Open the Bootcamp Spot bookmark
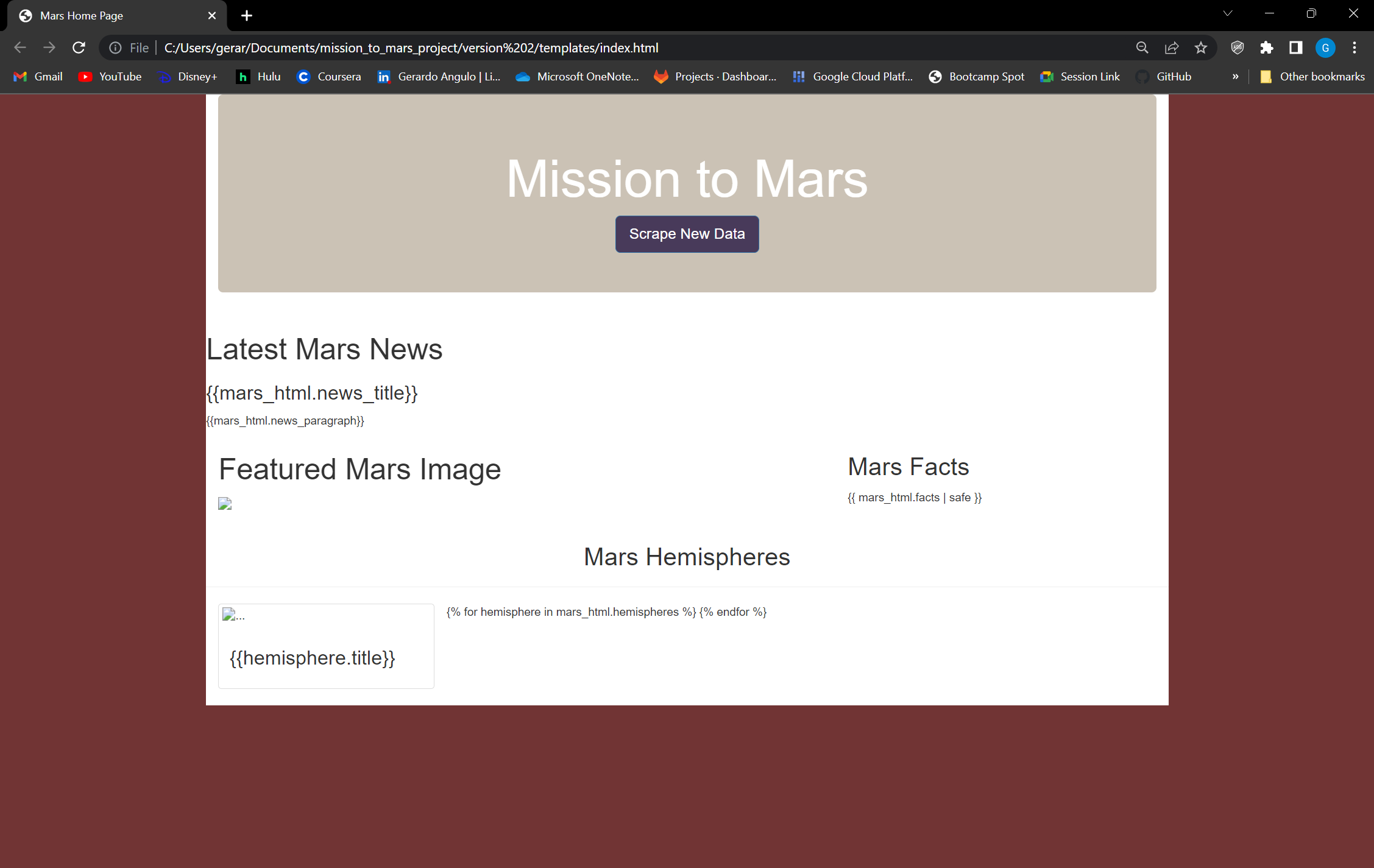Screen dimensions: 1374x868 coord(976,76)
